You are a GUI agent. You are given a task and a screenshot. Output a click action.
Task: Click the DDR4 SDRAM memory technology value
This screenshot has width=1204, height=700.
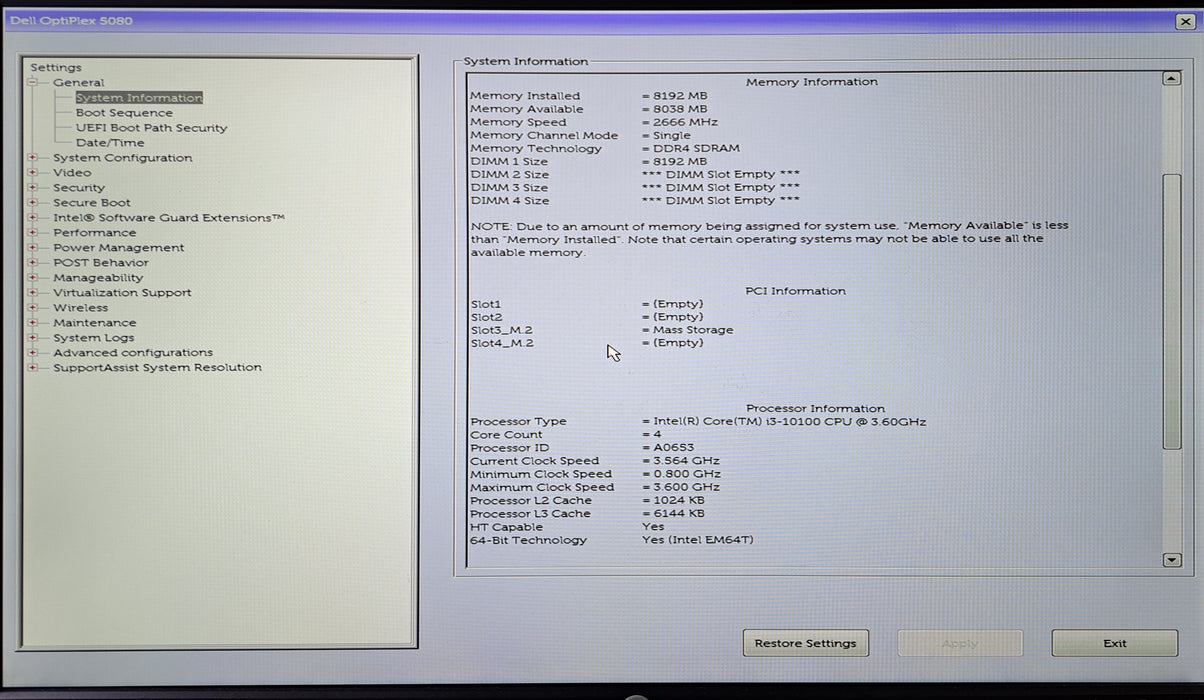pyautogui.click(x=690, y=148)
